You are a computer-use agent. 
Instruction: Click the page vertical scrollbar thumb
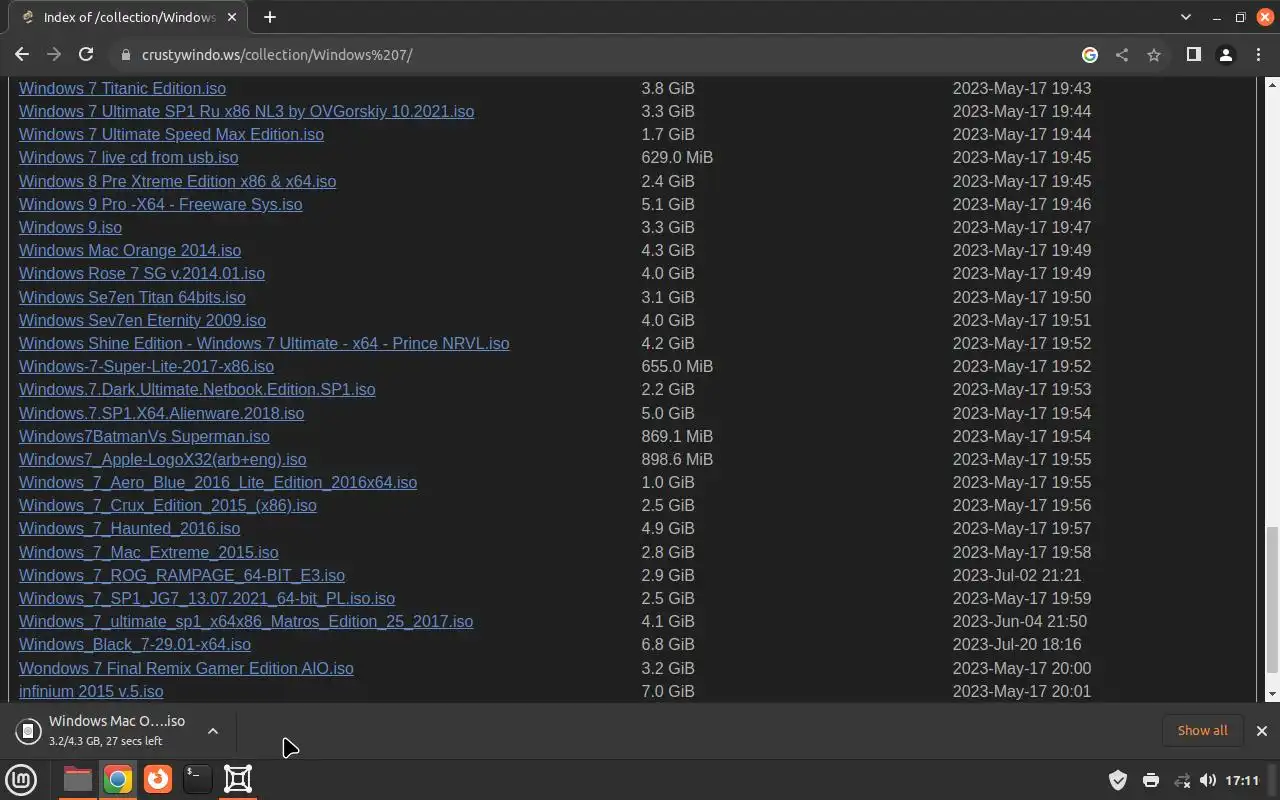click(x=1272, y=600)
